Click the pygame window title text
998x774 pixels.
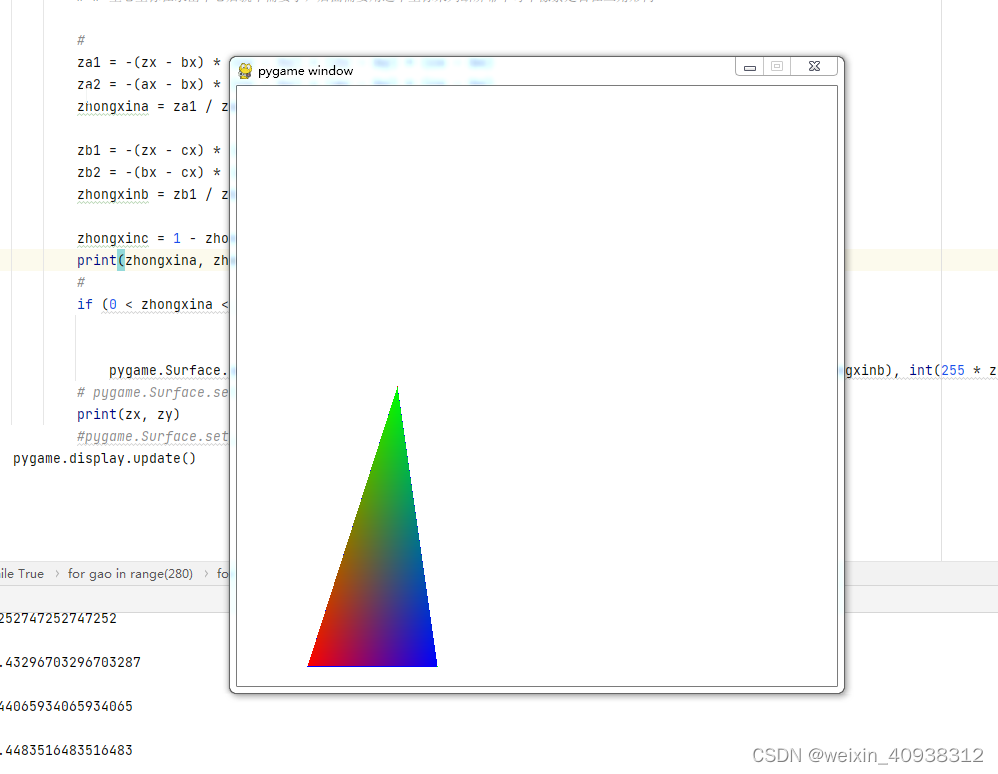306,71
